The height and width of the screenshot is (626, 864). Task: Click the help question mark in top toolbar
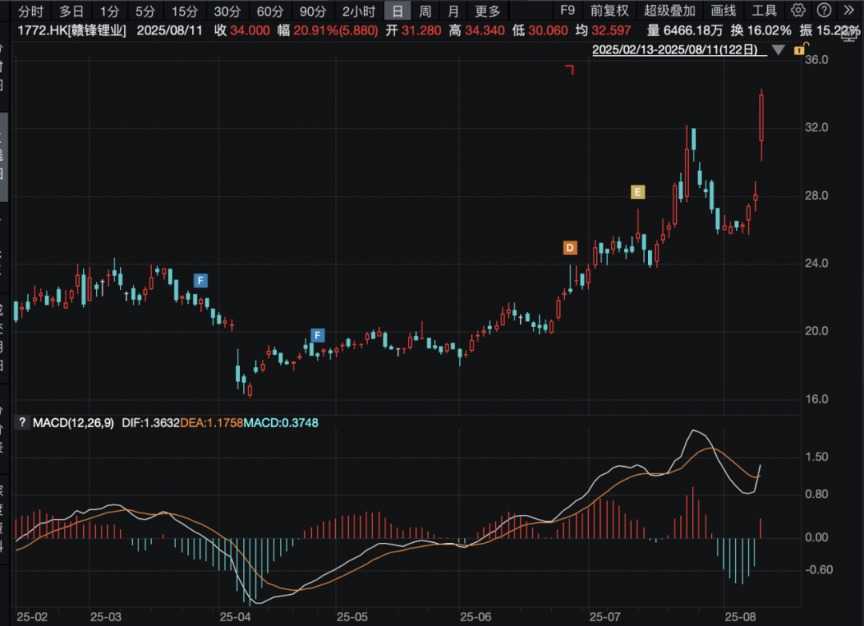(x=823, y=11)
